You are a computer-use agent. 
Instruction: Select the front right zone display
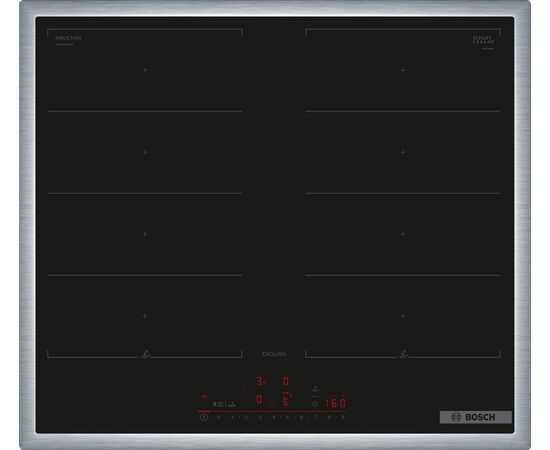[286, 399]
